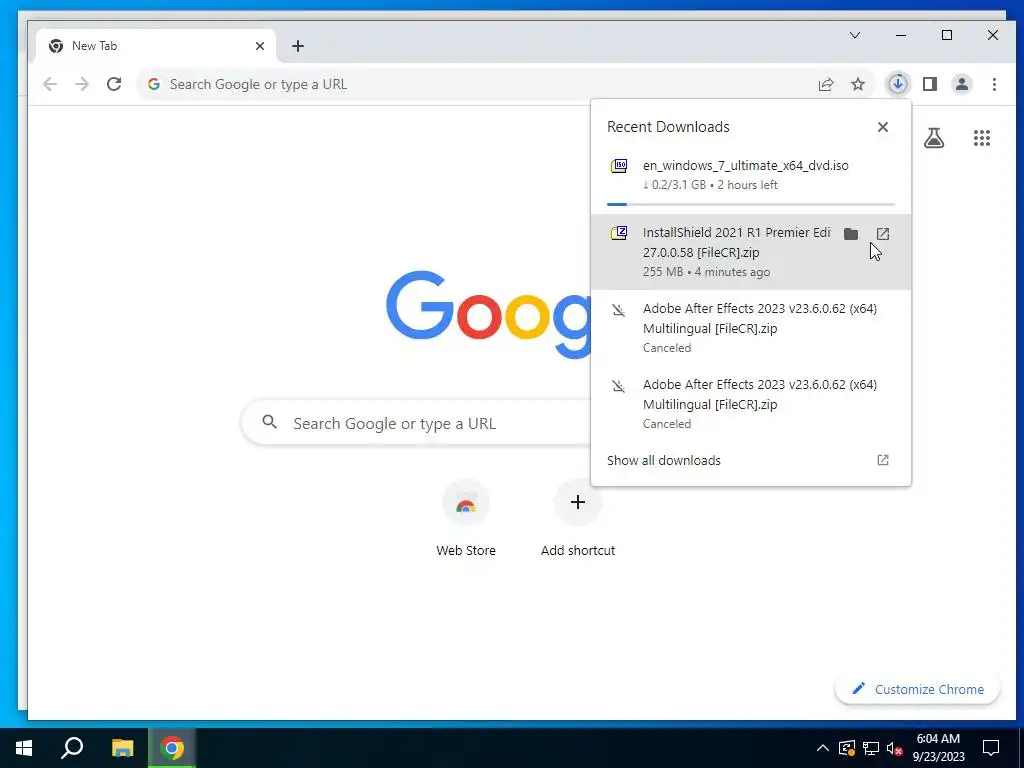This screenshot has width=1024, height=768.
Task: Close the Recent Downloads popup
Action: click(882, 127)
